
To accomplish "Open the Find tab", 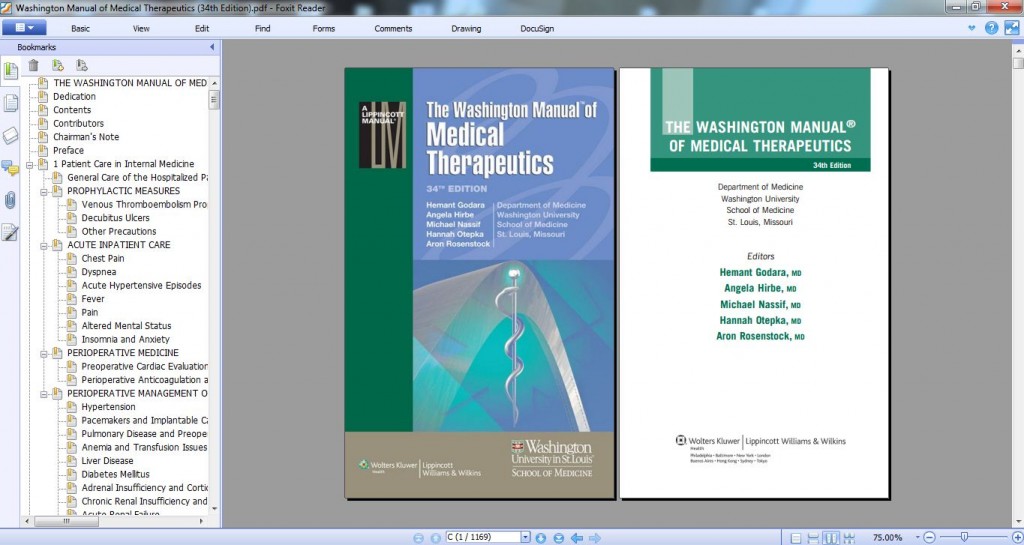I will (263, 28).
